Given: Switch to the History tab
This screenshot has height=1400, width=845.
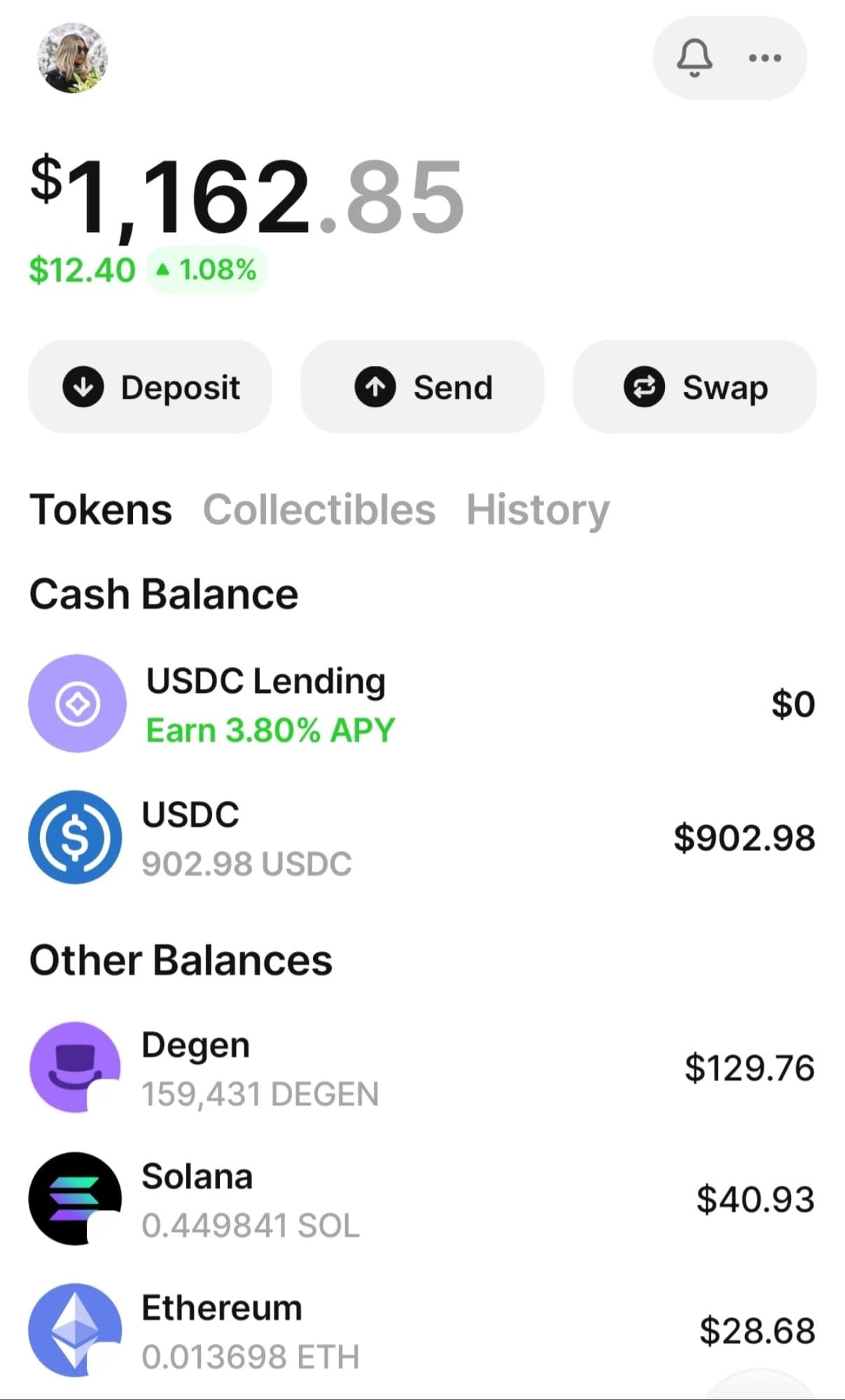Looking at the screenshot, I should pos(538,509).
